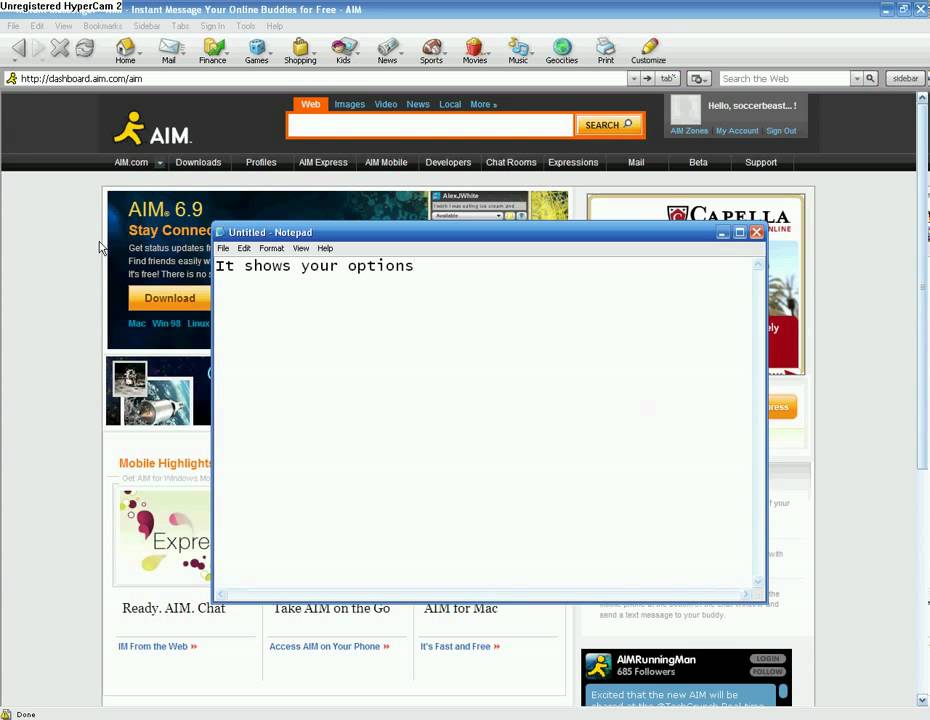Click Access AIM on Your Phone link

329,646
